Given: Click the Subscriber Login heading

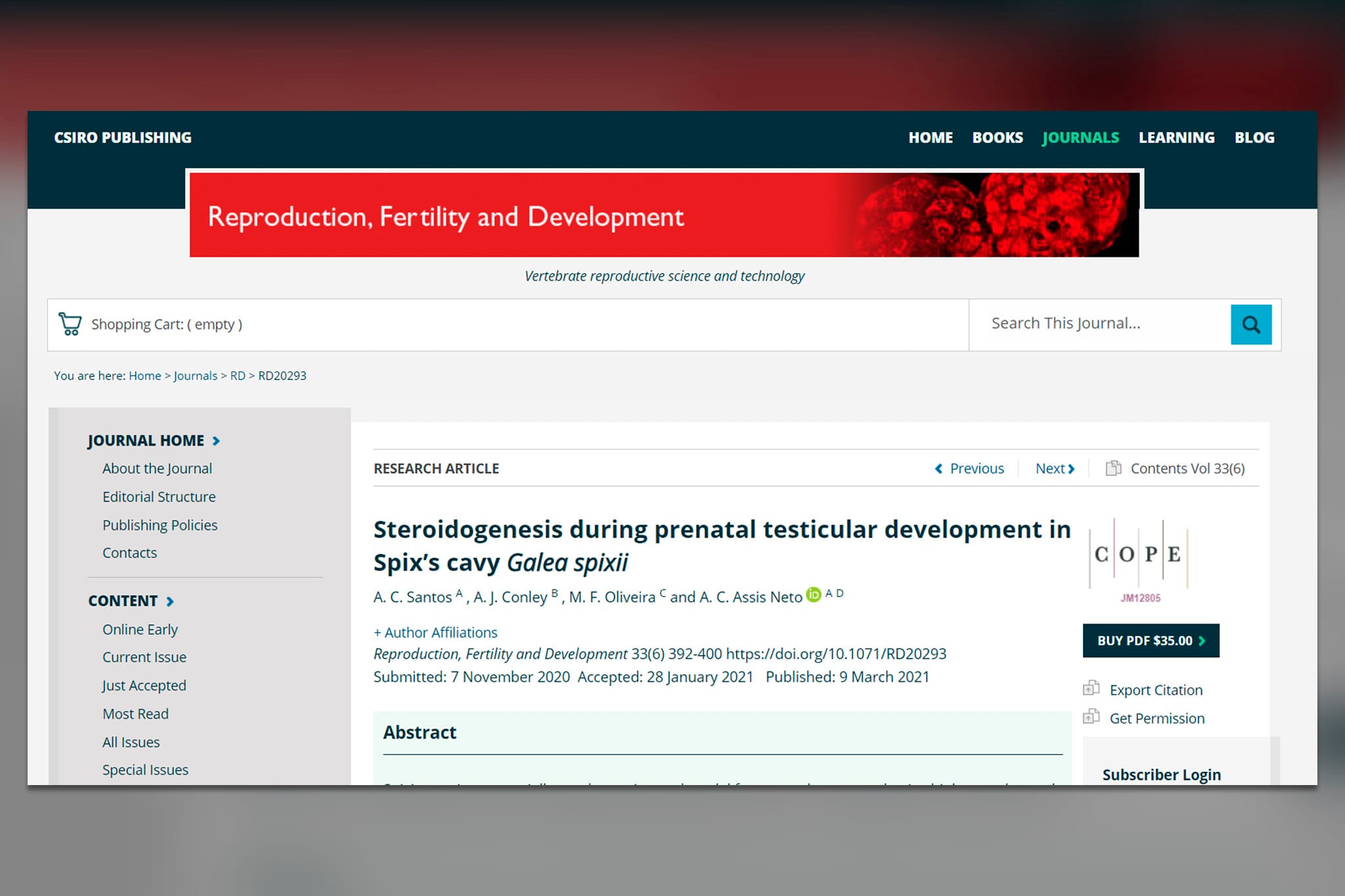Looking at the screenshot, I should pos(1161,775).
